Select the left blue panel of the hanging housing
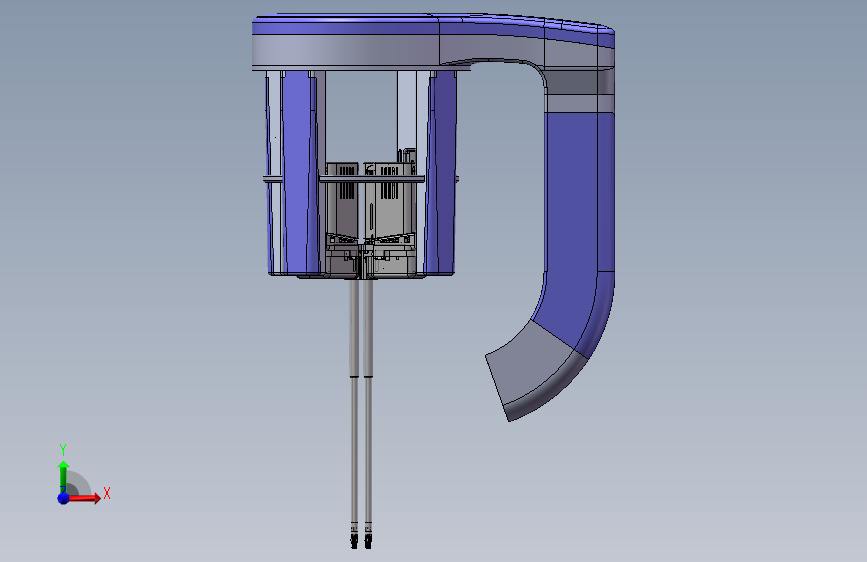Viewport: 867px width, 562px height. pos(297,173)
